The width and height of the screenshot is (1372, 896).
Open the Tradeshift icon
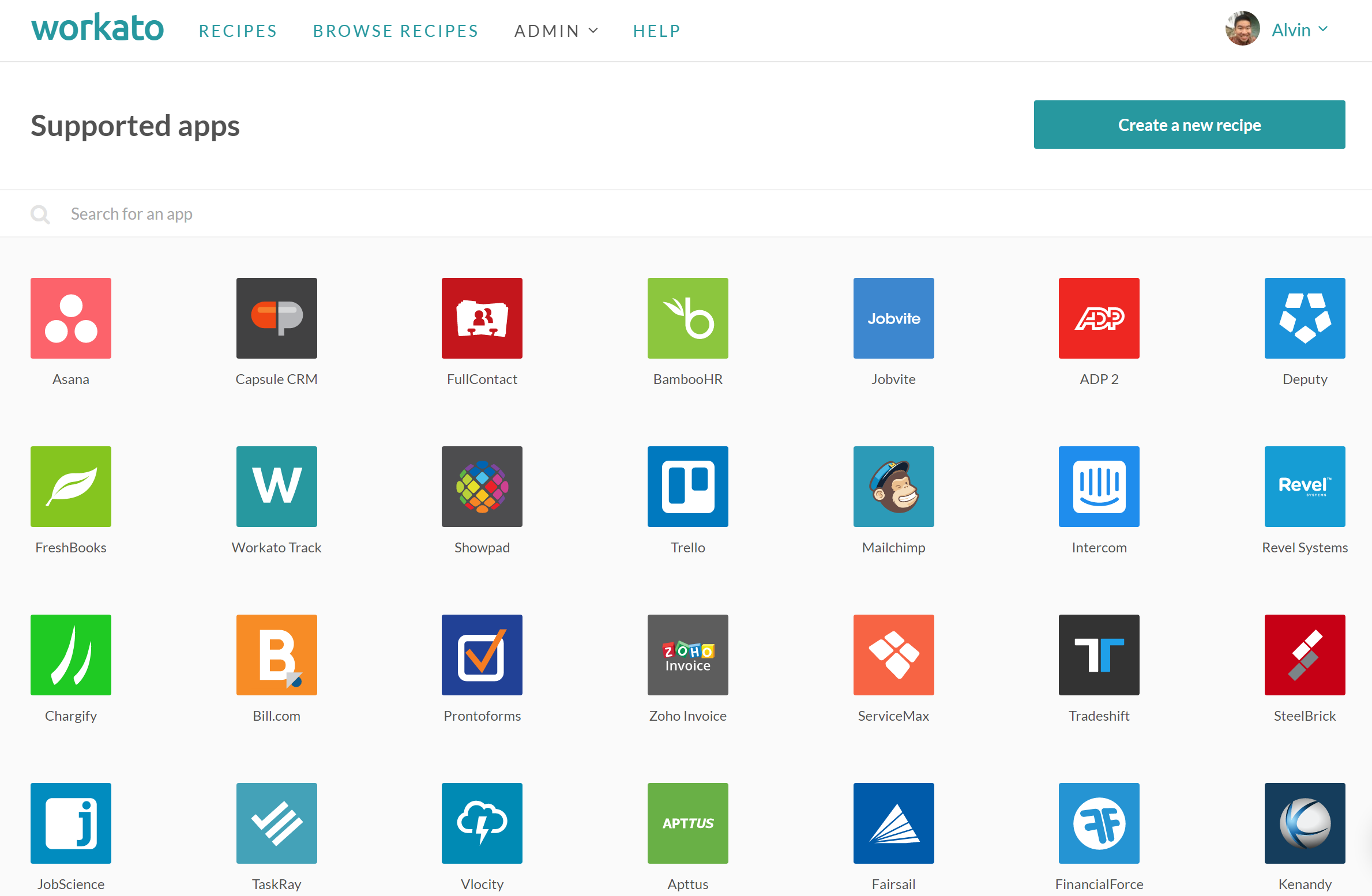1099,655
